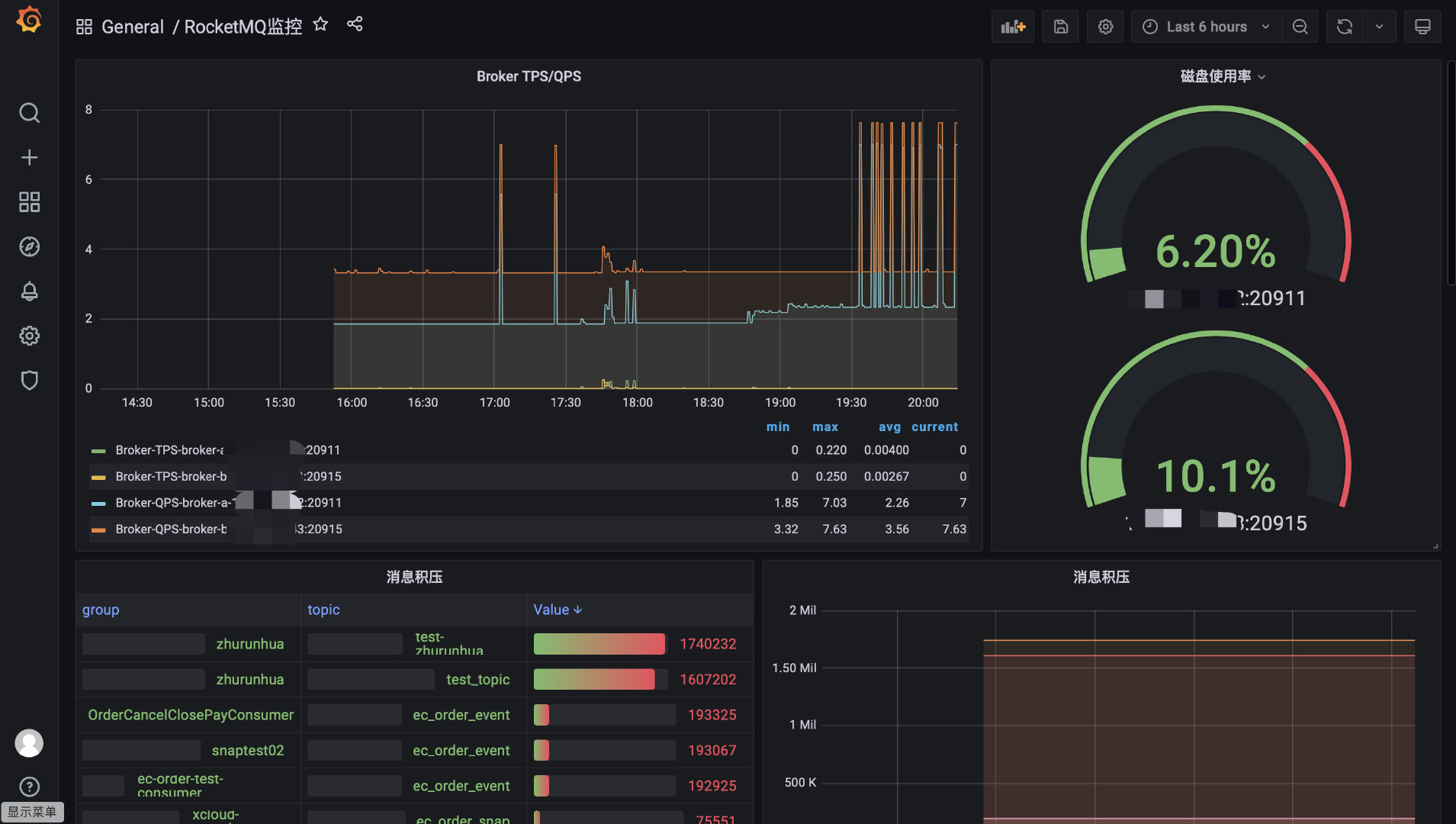Viewport: 1456px width, 824px height.
Task: Save the dashboard using the save icon
Action: click(x=1060, y=26)
